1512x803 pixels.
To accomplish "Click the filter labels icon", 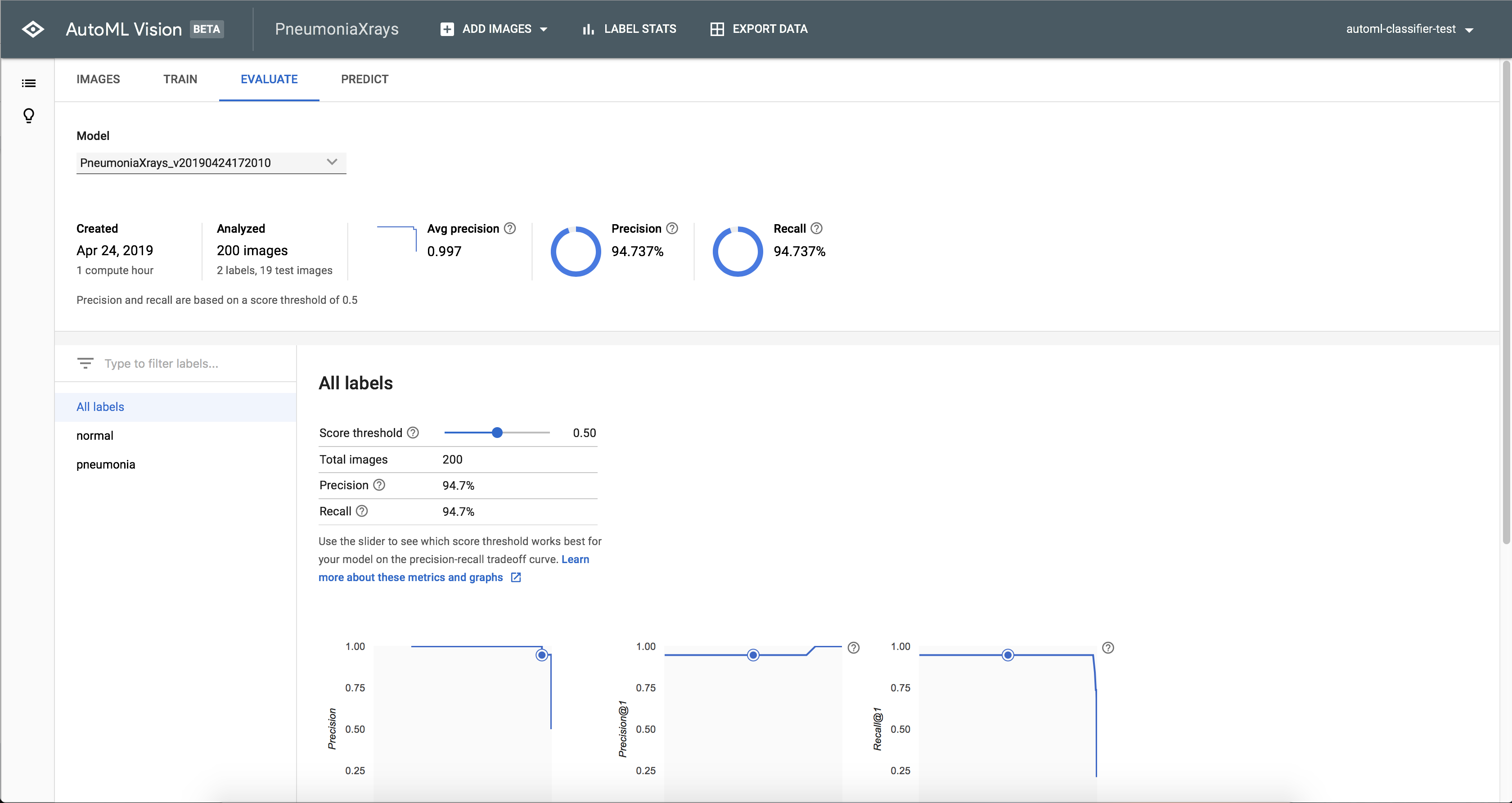I will [x=85, y=363].
